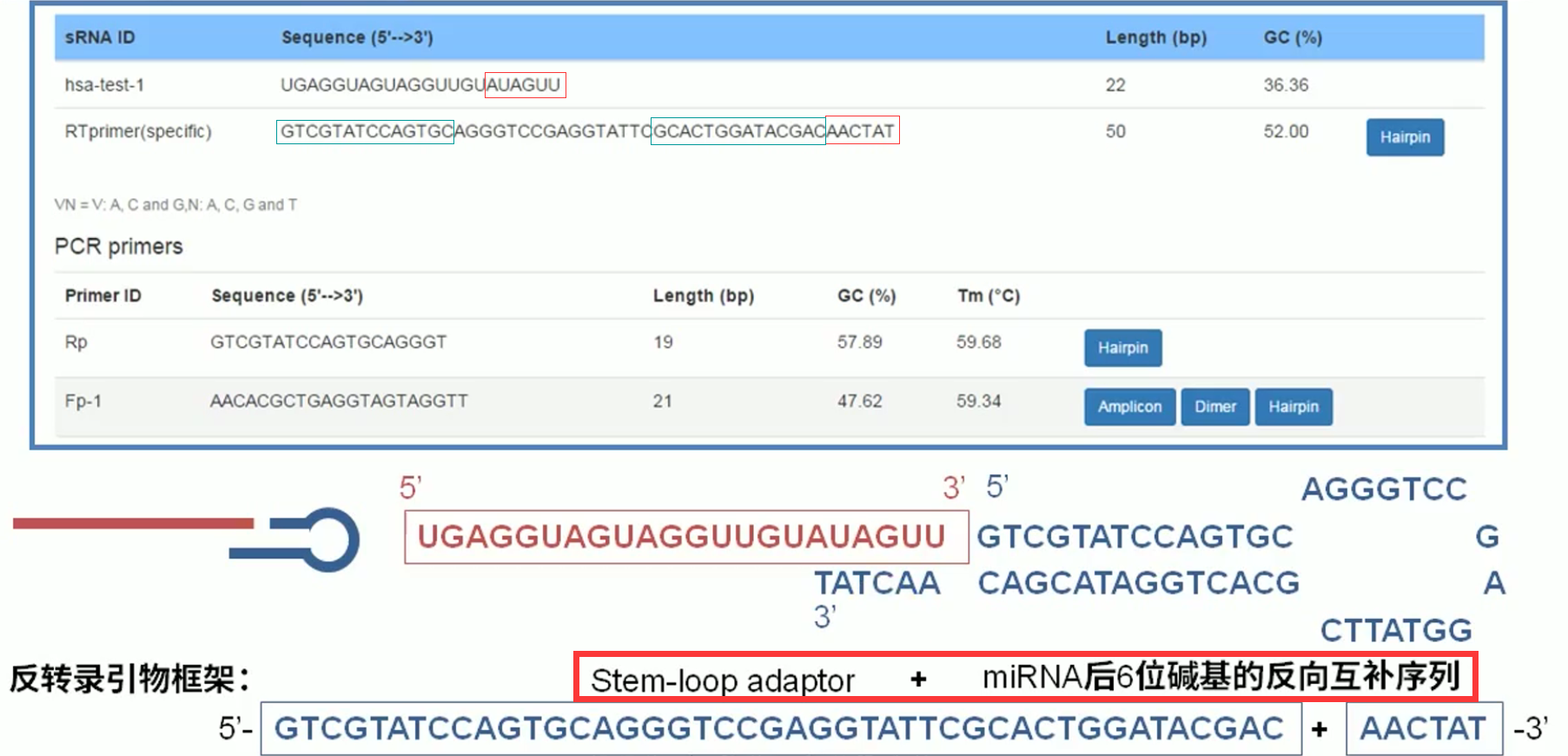Click the 59.34 Tm value for Fp-1
This screenshot has height=756, width=1568.
click(x=979, y=401)
